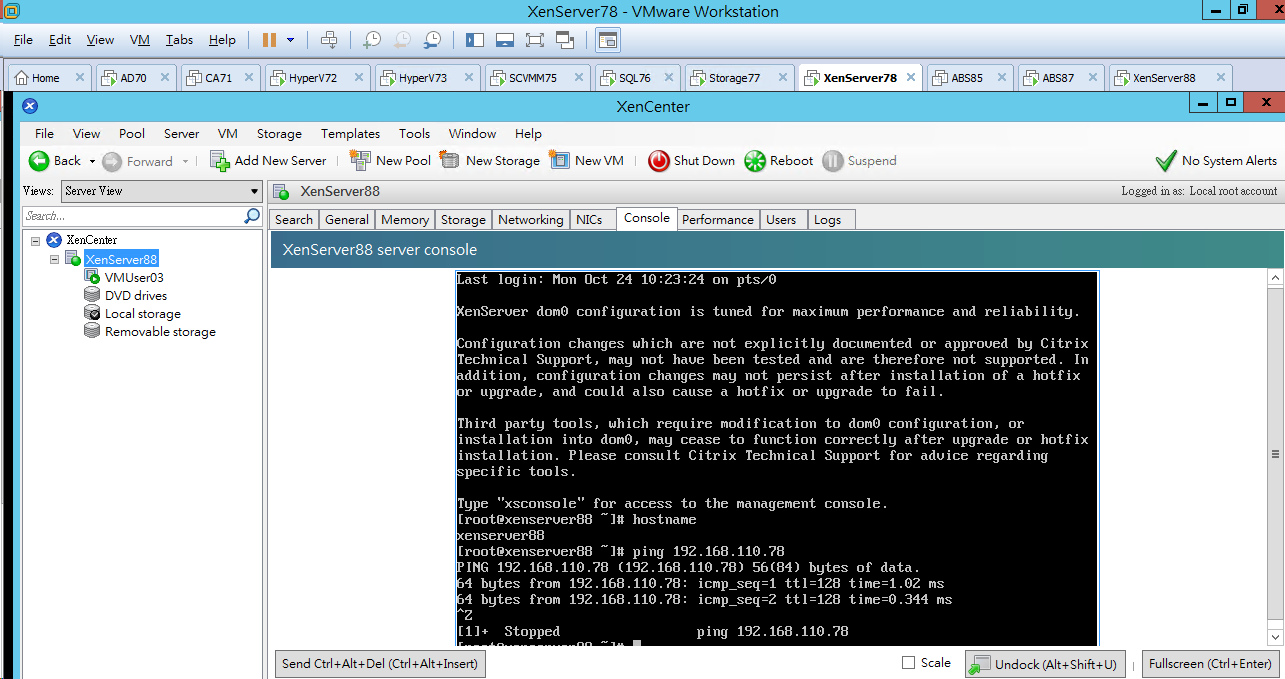Select Local storage in the tree
Image resolution: width=1285 pixels, height=679 pixels.
(142, 314)
